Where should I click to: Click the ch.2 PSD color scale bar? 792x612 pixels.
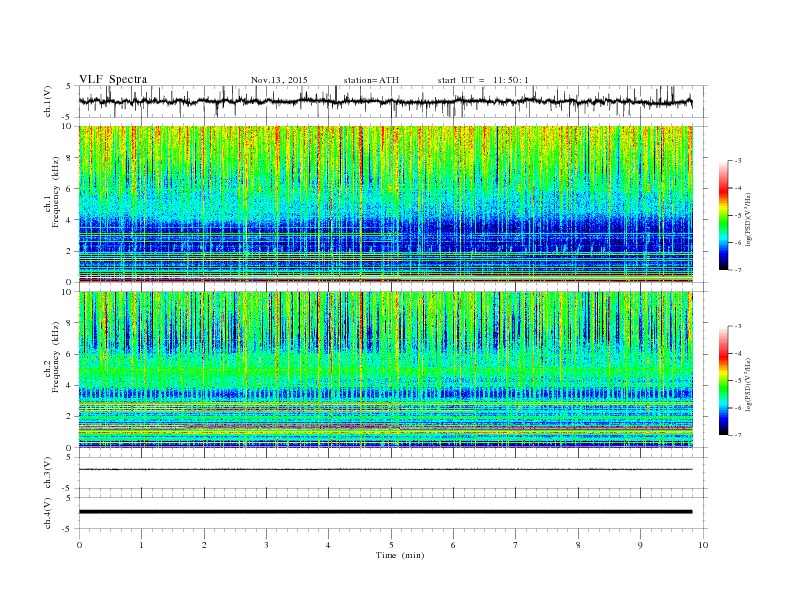coord(723,381)
